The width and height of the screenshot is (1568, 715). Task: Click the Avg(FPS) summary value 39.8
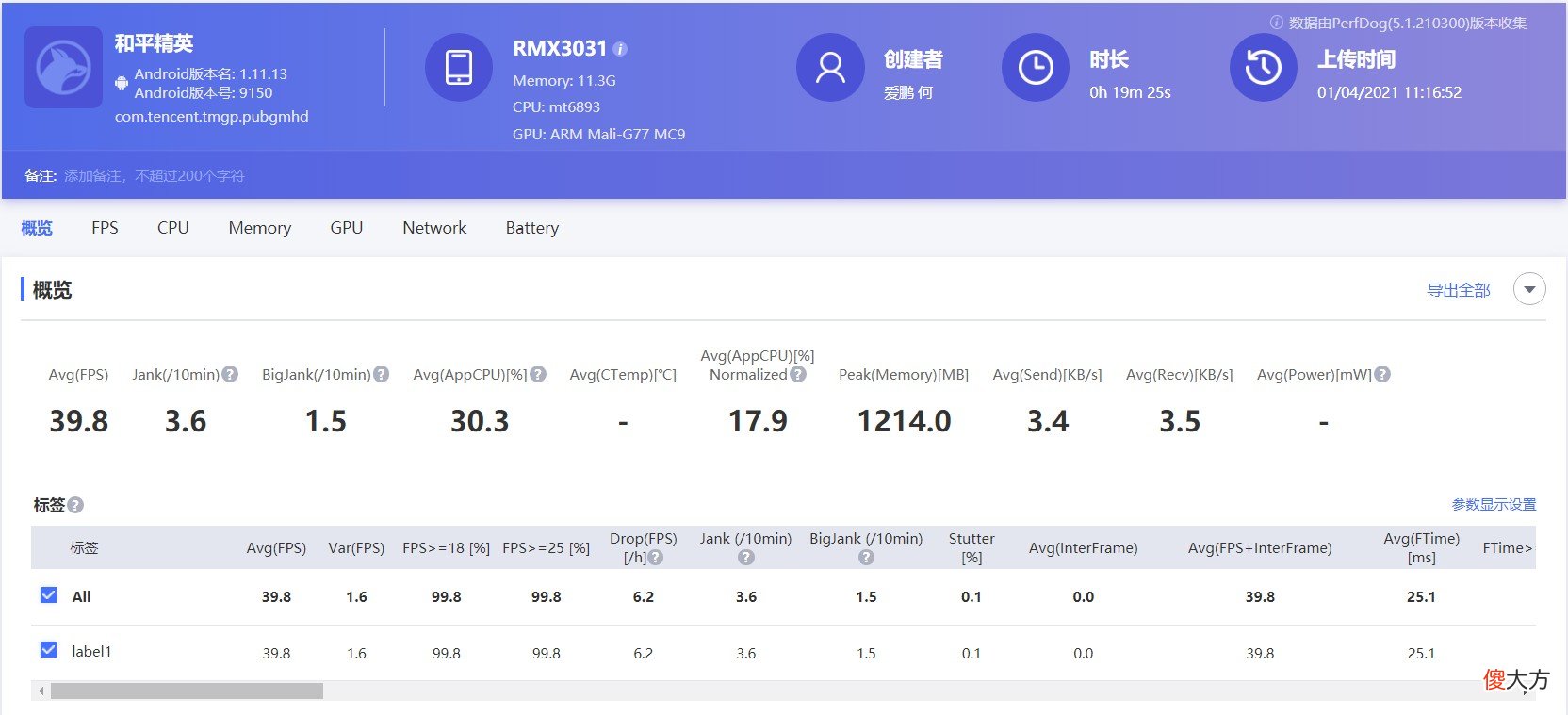tap(78, 421)
